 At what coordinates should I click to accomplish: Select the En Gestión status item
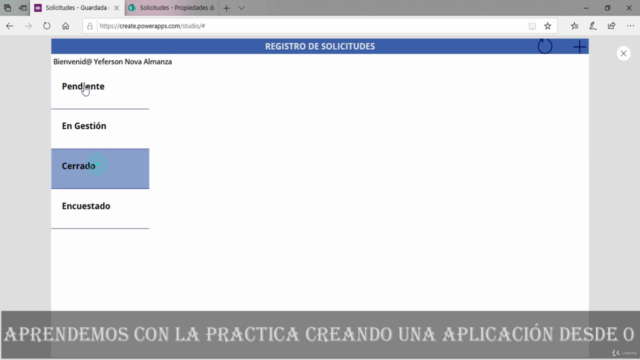pyautogui.click(x=100, y=129)
